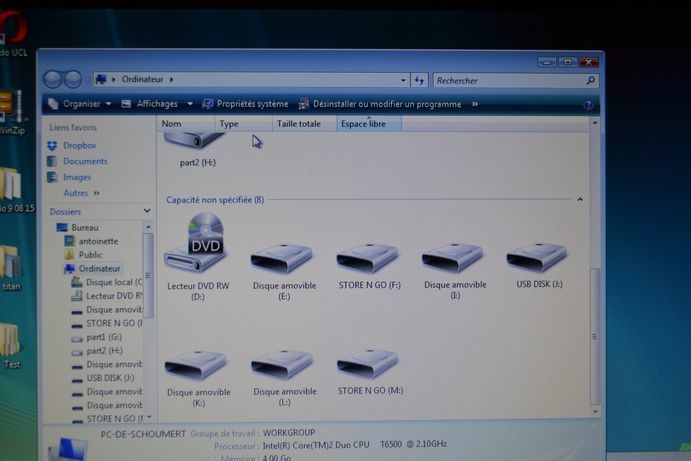Open the address bar history dropdown

(403, 80)
